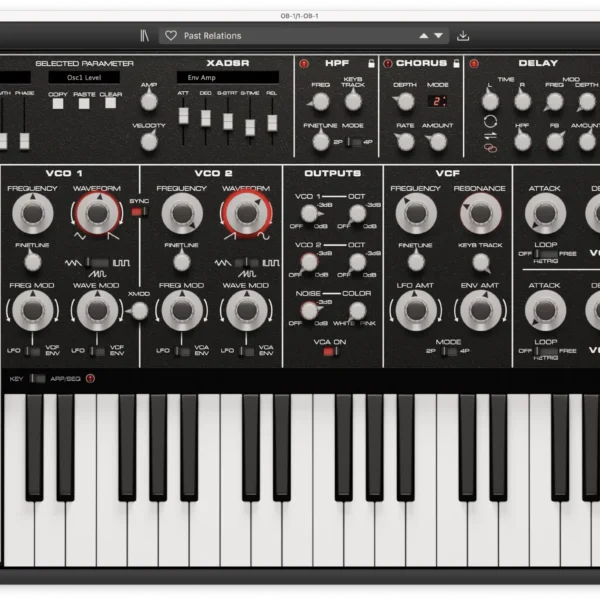600x600 pixels.
Task: Click the NOISE level knob
Action: (309, 311)
